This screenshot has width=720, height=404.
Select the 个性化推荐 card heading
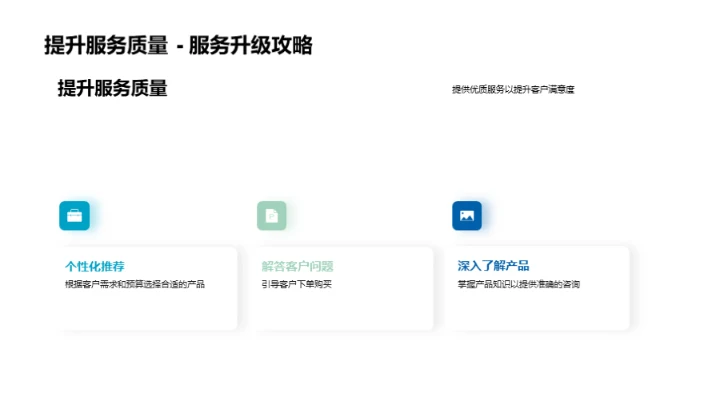[95, 266]
